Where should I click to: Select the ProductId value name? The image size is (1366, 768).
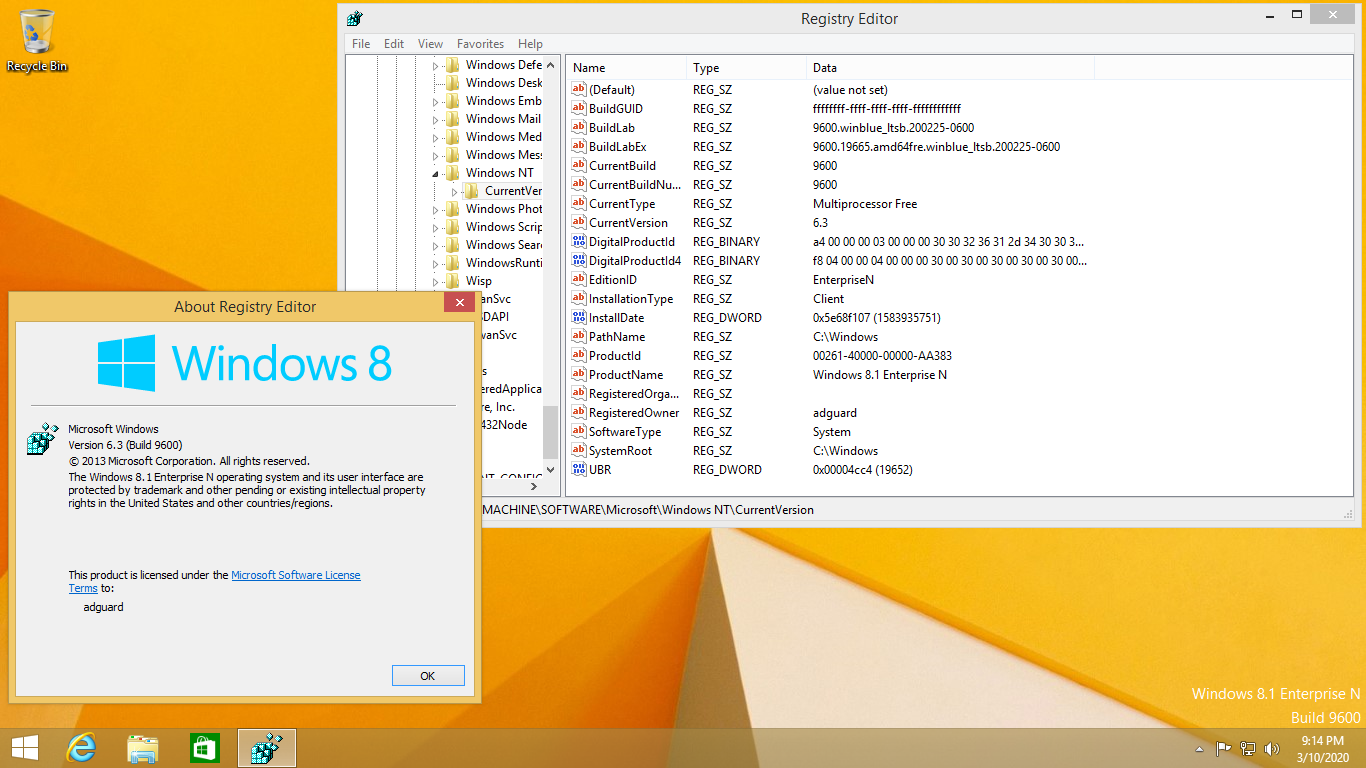tap(615, 355)
